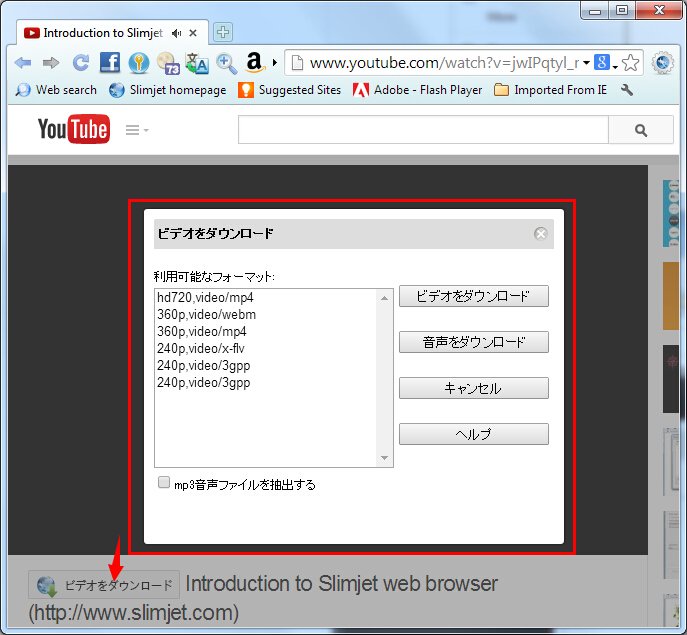687x635 pixels.
Task: Open the top sidebar video thumbnail
Action: (671, 213)
